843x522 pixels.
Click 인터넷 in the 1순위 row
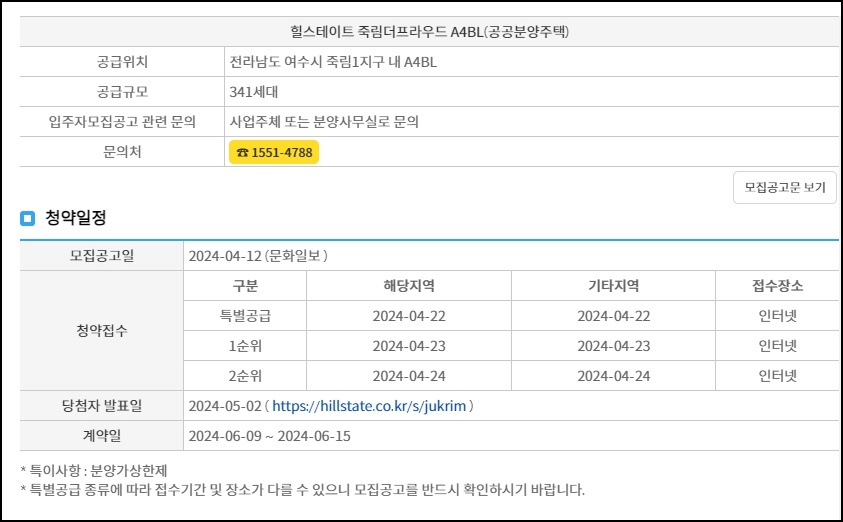pos(777,346)
